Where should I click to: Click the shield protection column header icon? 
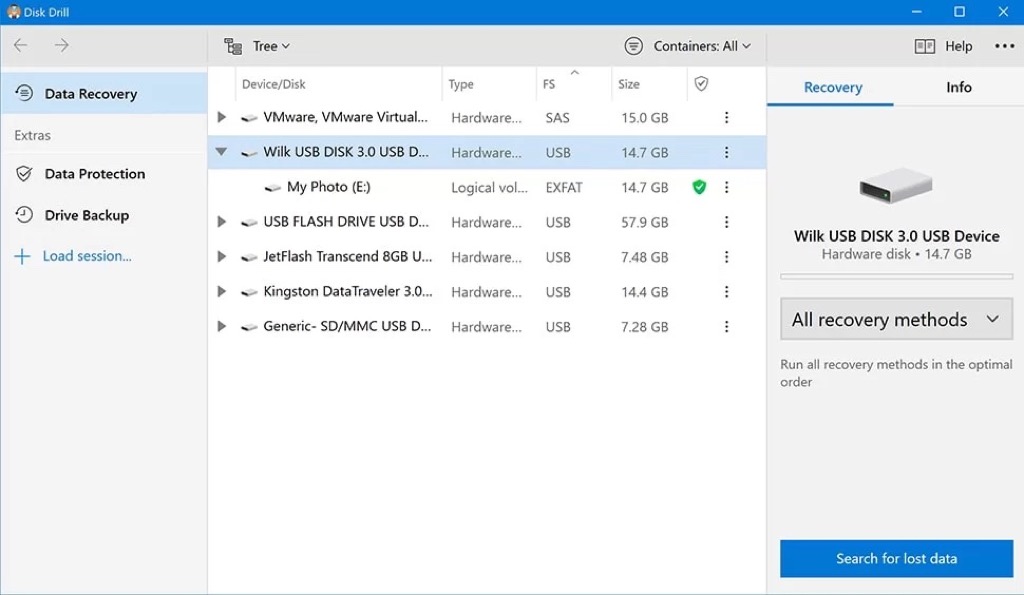coord(701,84)
